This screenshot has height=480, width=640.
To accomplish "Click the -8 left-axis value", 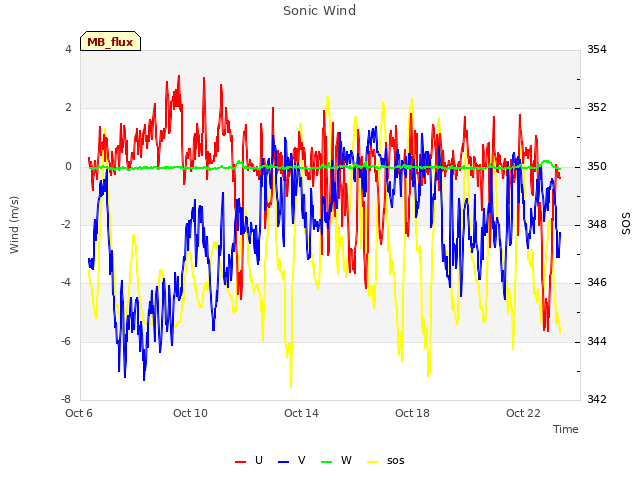I will tap(66, 399).
